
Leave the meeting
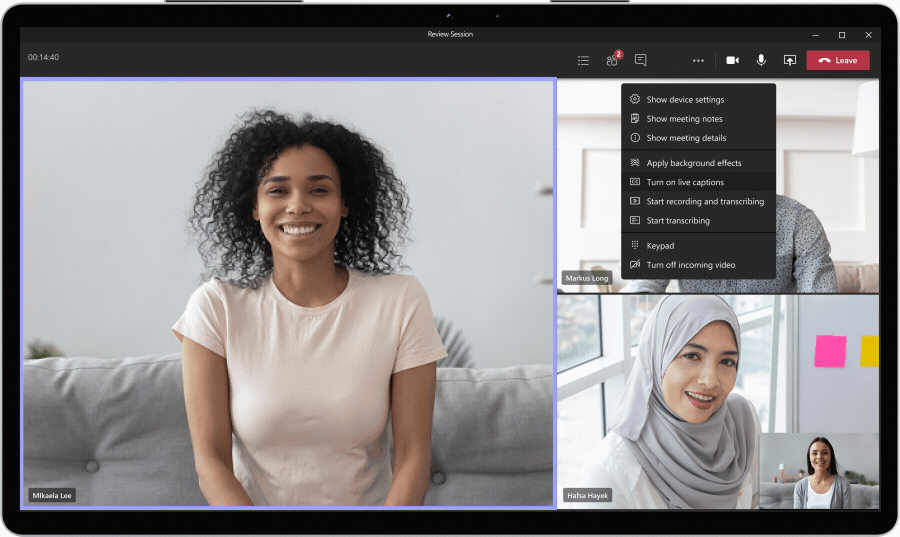(x=838, y=60)
